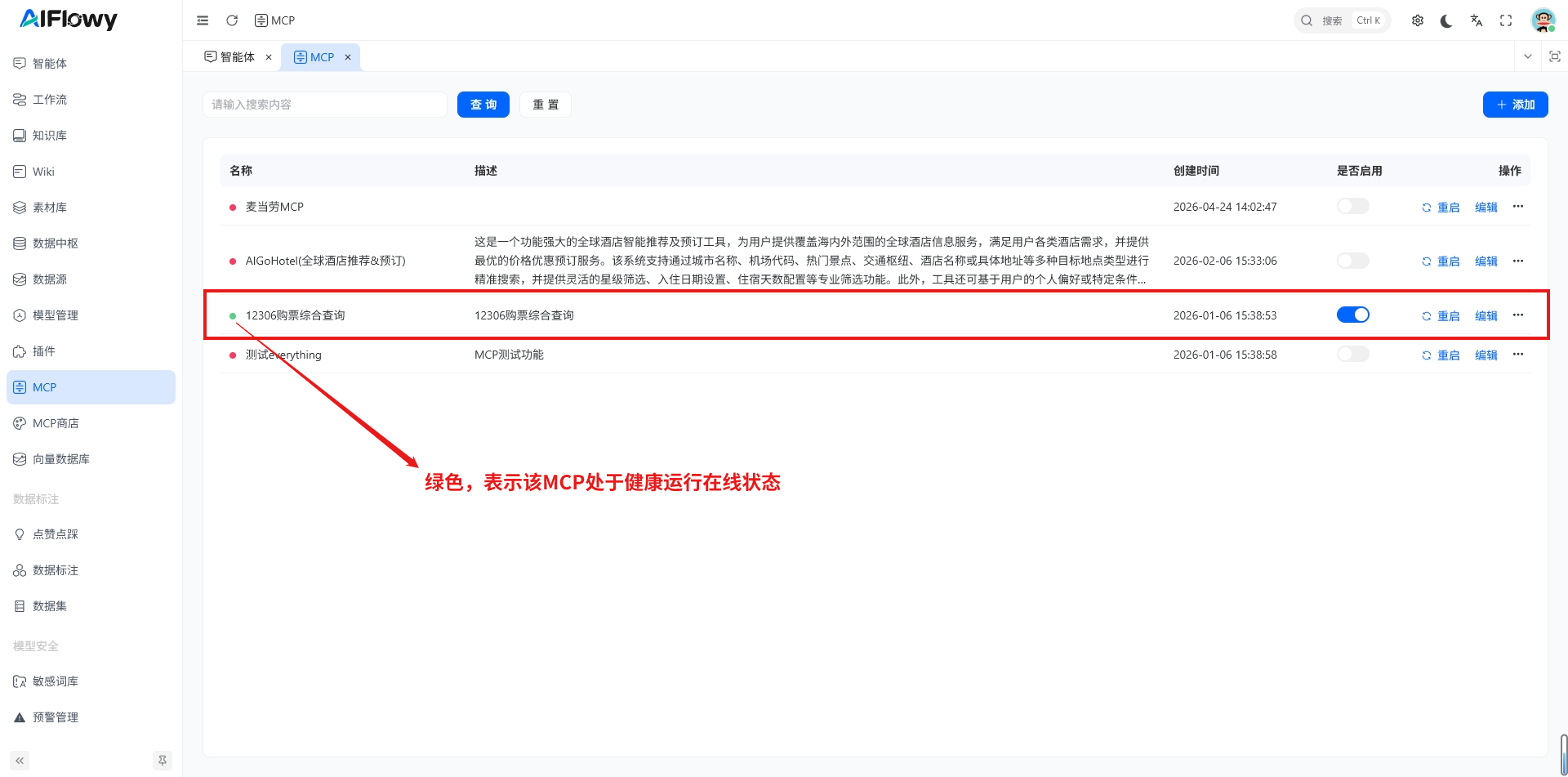
Task: Open more actions for 12306购票综合查询
Action: pos(1518,315)
